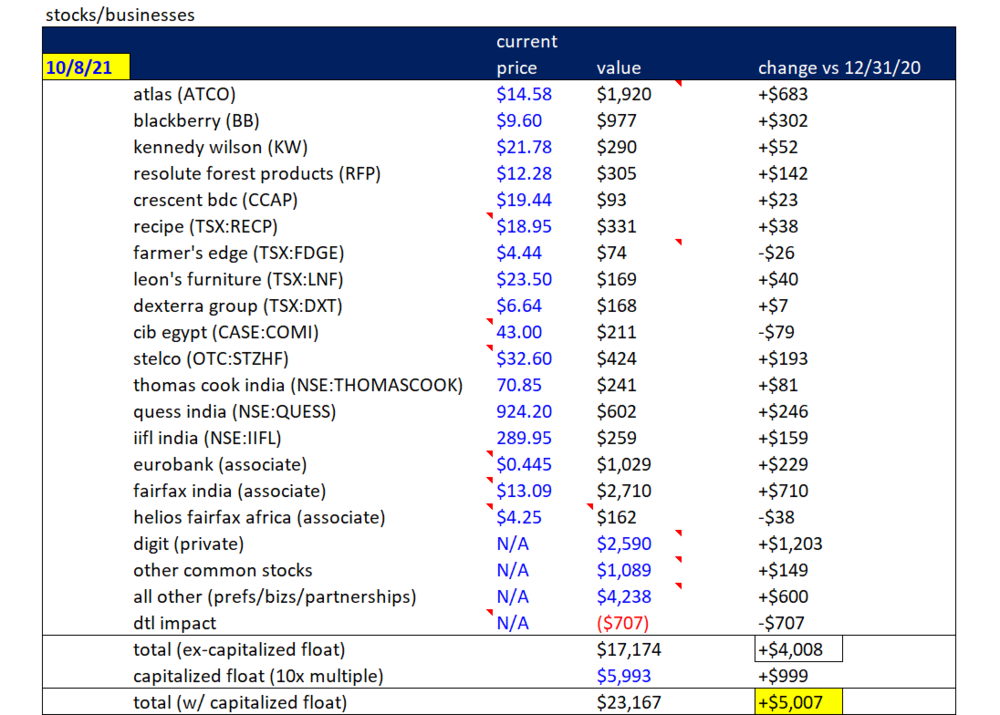The image size is (1000, 715).
Task: Click the atlas (ATCO) price $14.58
Action: (524, 94)
